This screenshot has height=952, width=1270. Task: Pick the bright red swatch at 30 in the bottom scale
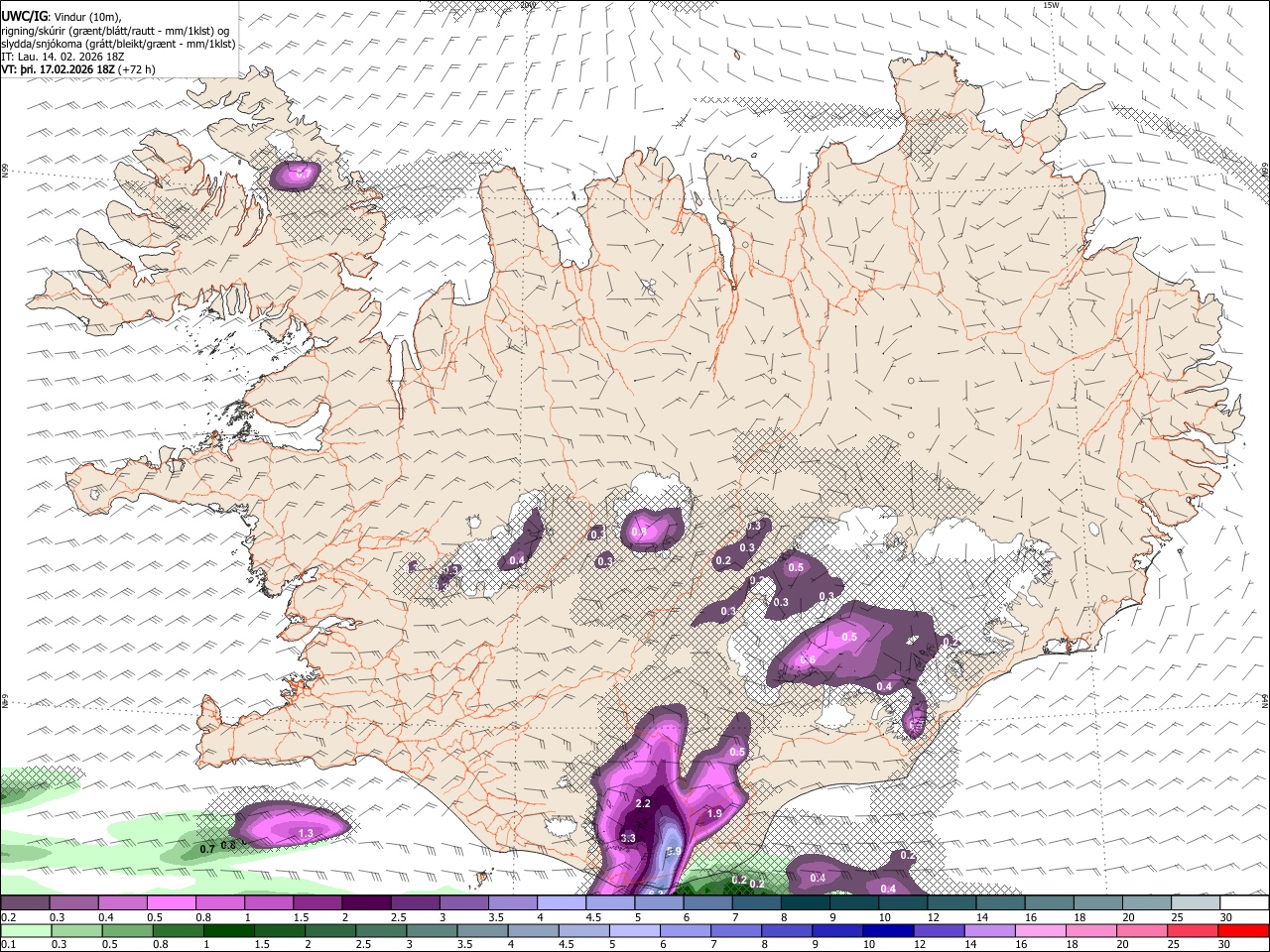(1244, 931)
